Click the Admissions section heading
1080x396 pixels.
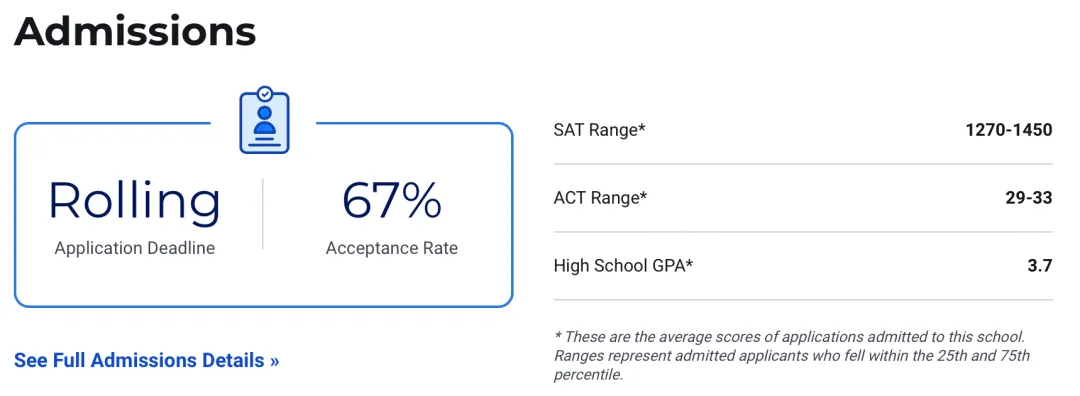pyautogui.click(x=135, y=32)
